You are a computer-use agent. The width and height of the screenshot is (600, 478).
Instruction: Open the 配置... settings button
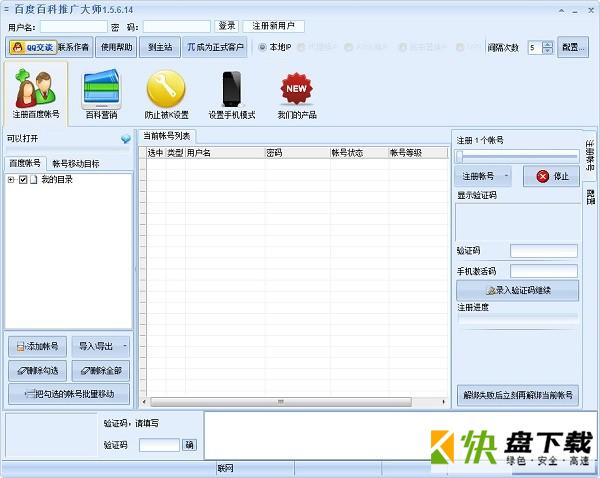tap(573, 47)
